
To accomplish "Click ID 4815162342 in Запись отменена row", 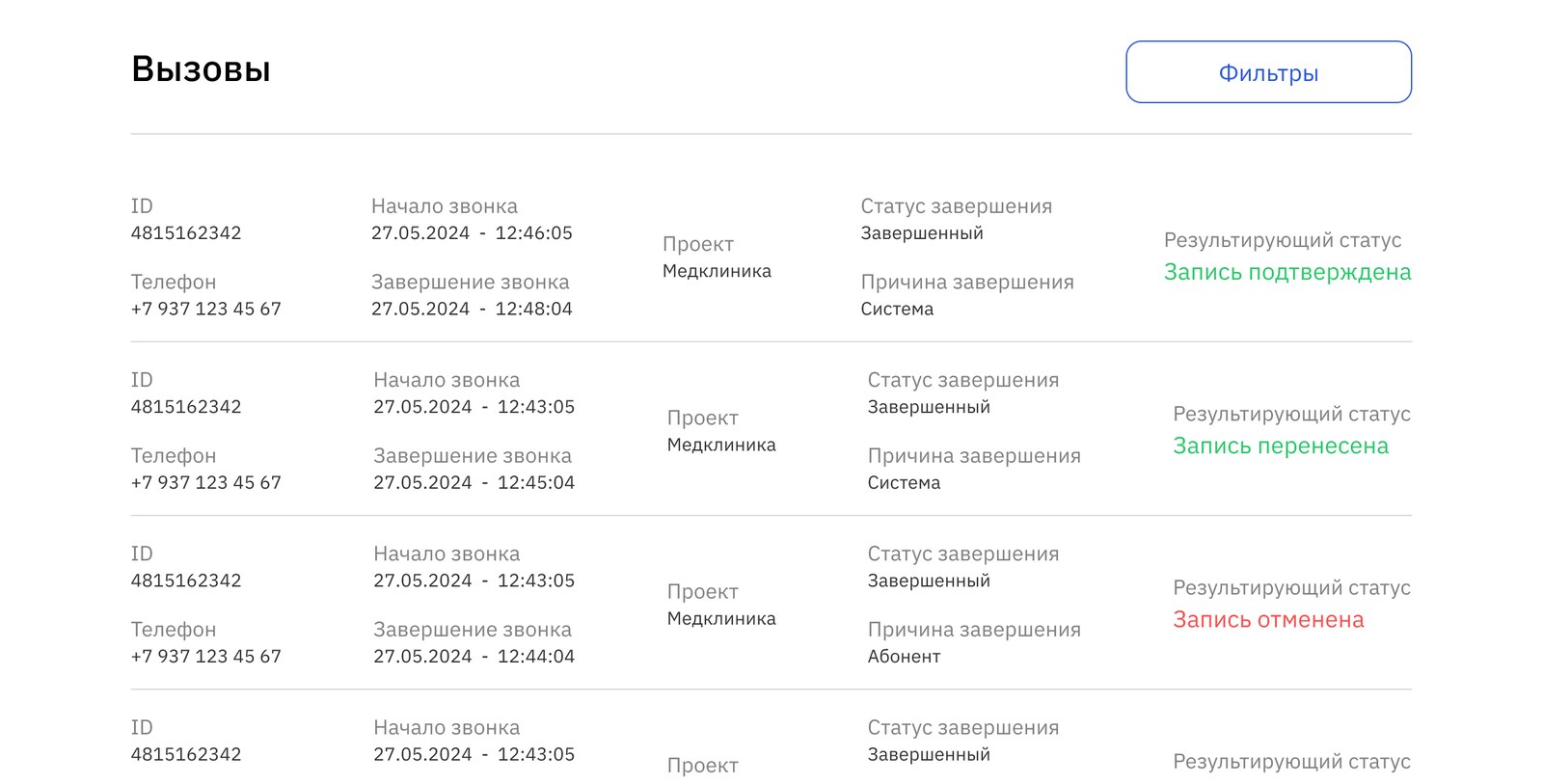I will tap(186, 580).
